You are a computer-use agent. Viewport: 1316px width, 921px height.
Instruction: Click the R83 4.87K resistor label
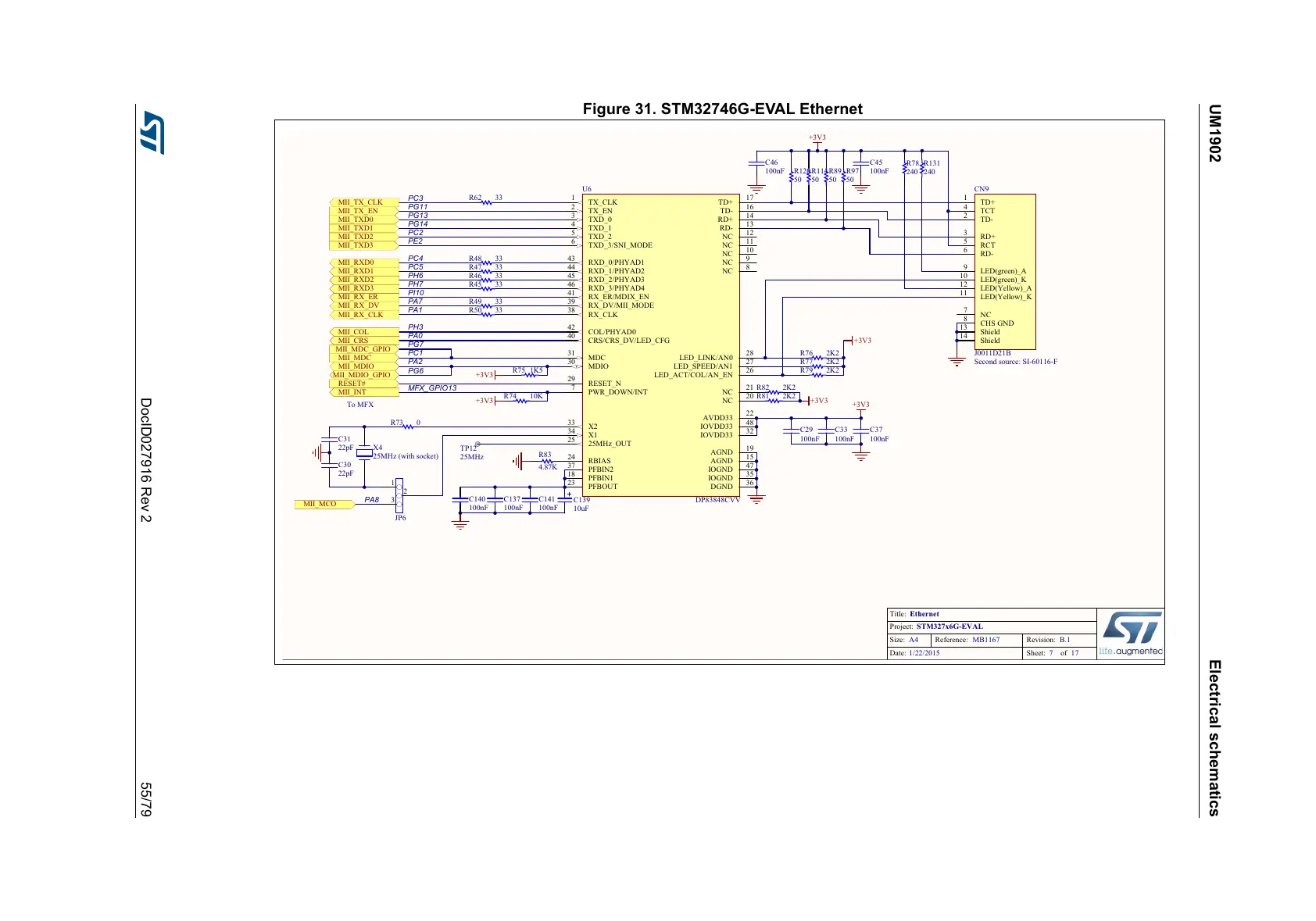(x=545, y=455)
